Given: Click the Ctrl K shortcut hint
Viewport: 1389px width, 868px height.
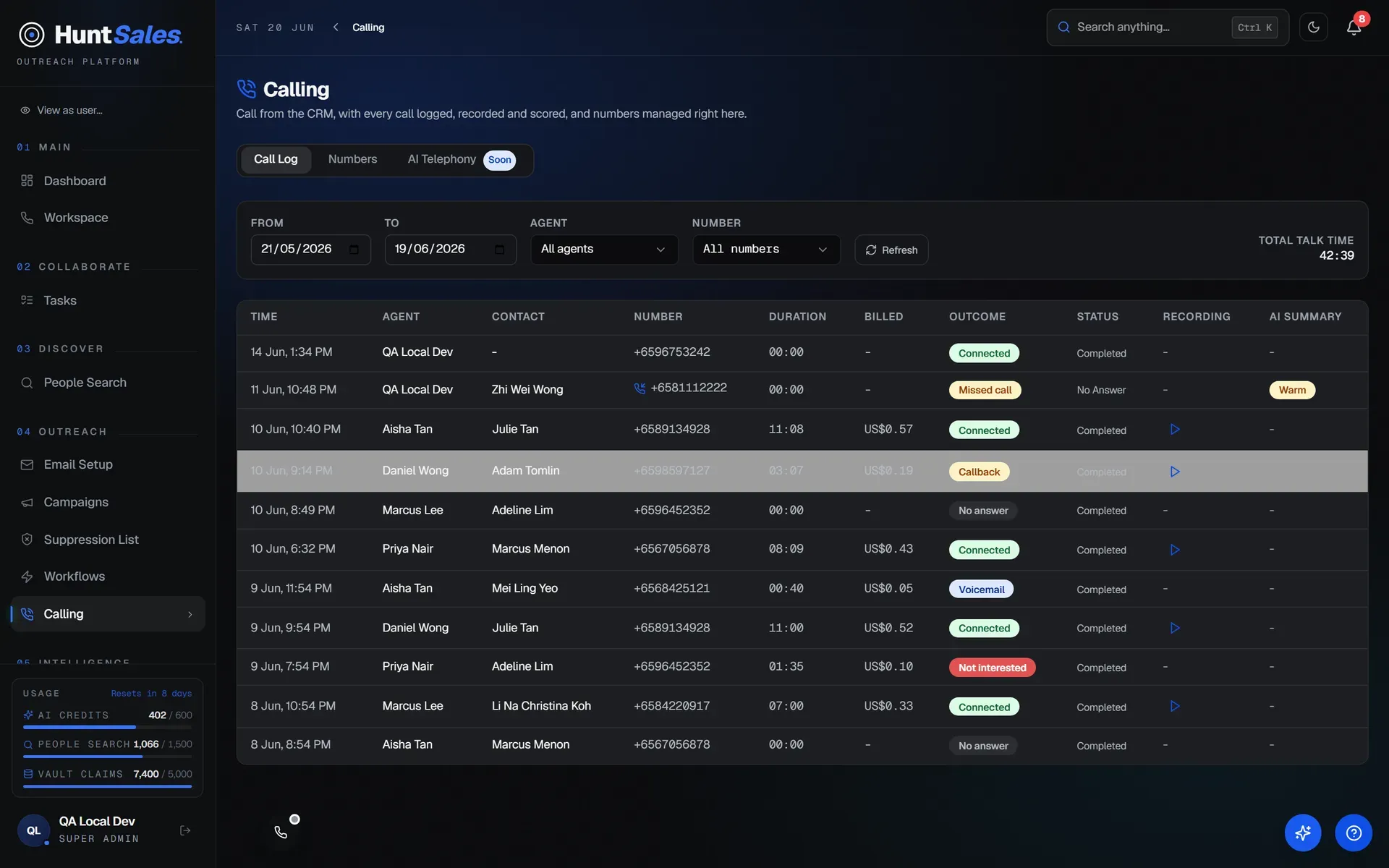Looking at the screenshot, I should [1254, 27].
